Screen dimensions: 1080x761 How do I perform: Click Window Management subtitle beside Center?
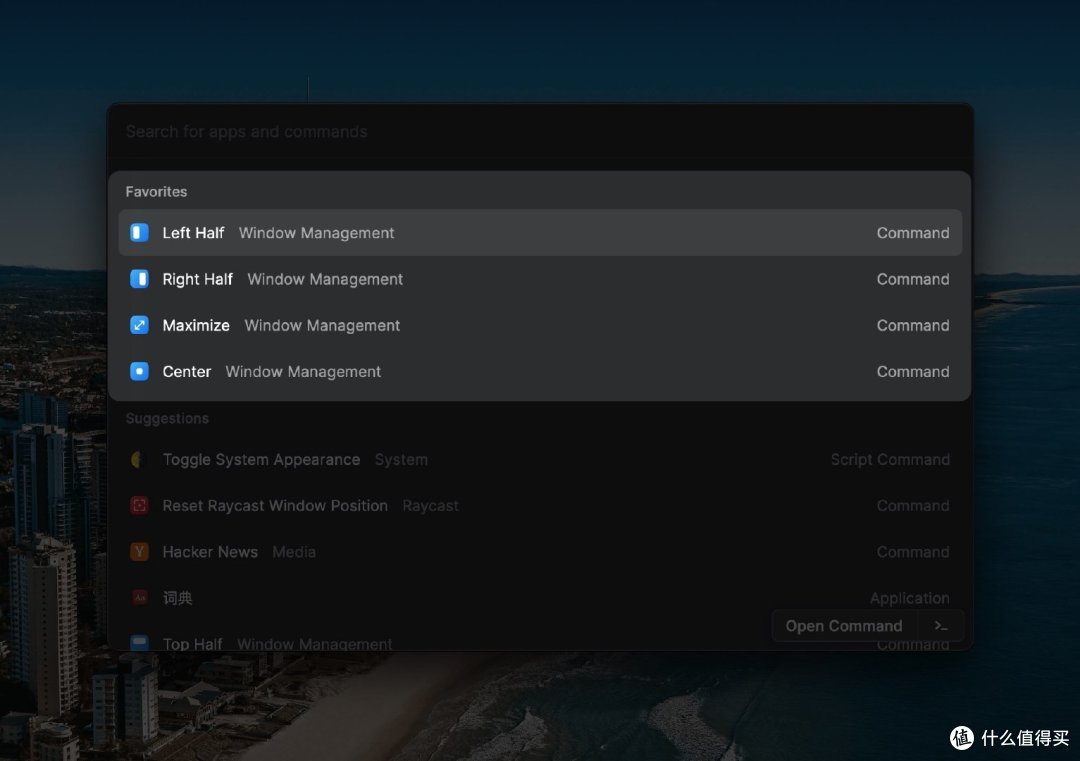tap(303, 371)
